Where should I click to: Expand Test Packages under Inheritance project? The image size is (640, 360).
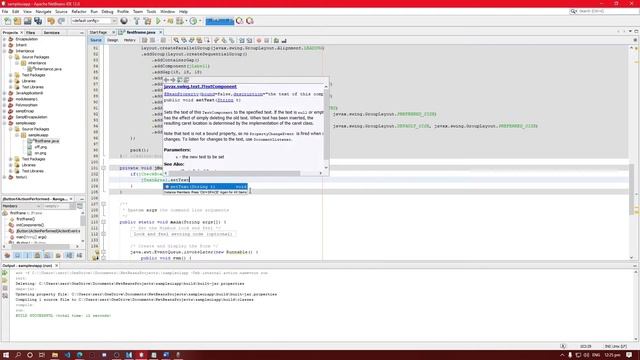click(11, 75)
